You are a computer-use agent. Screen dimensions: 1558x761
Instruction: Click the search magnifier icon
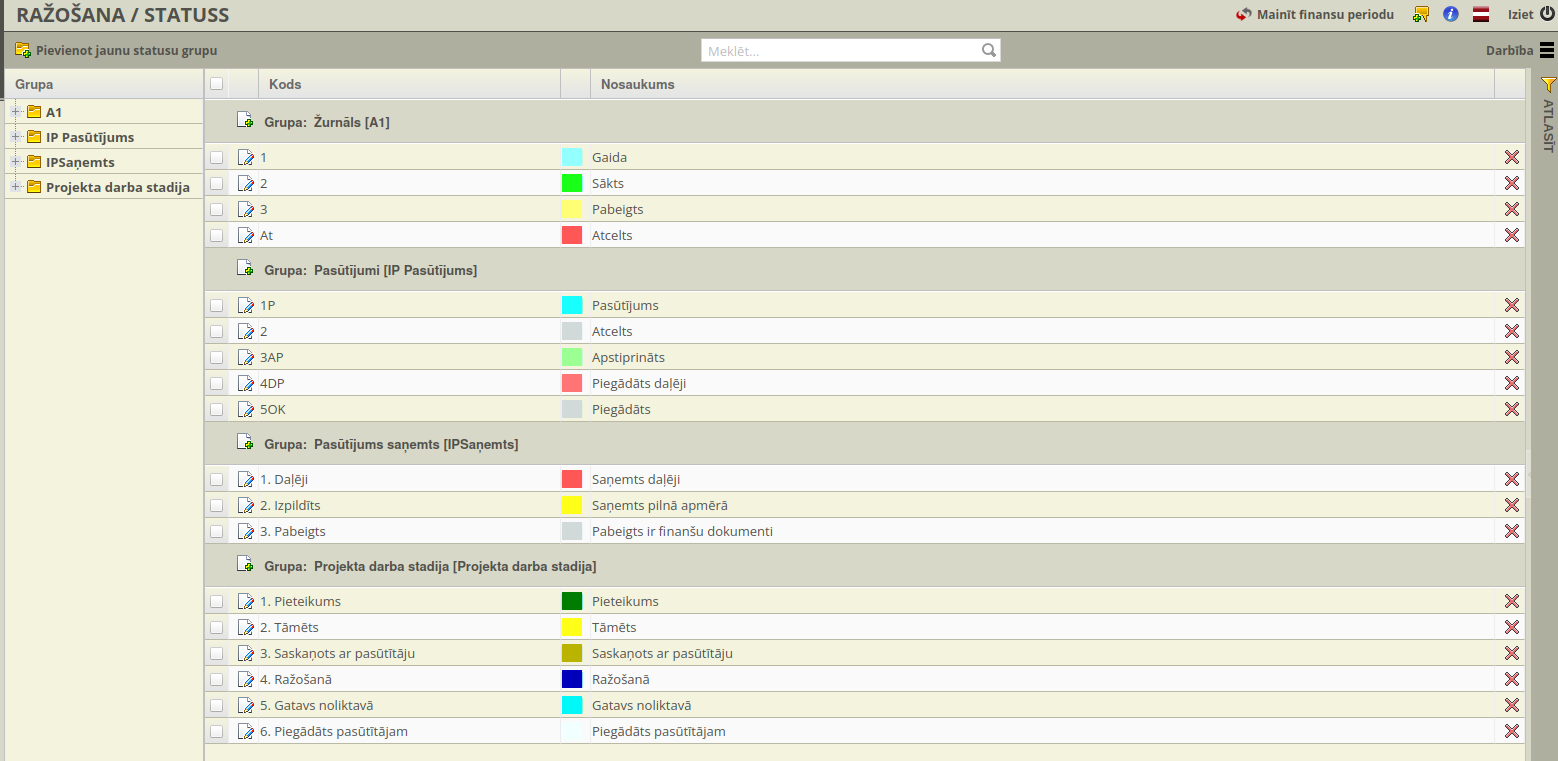point(988,50)
